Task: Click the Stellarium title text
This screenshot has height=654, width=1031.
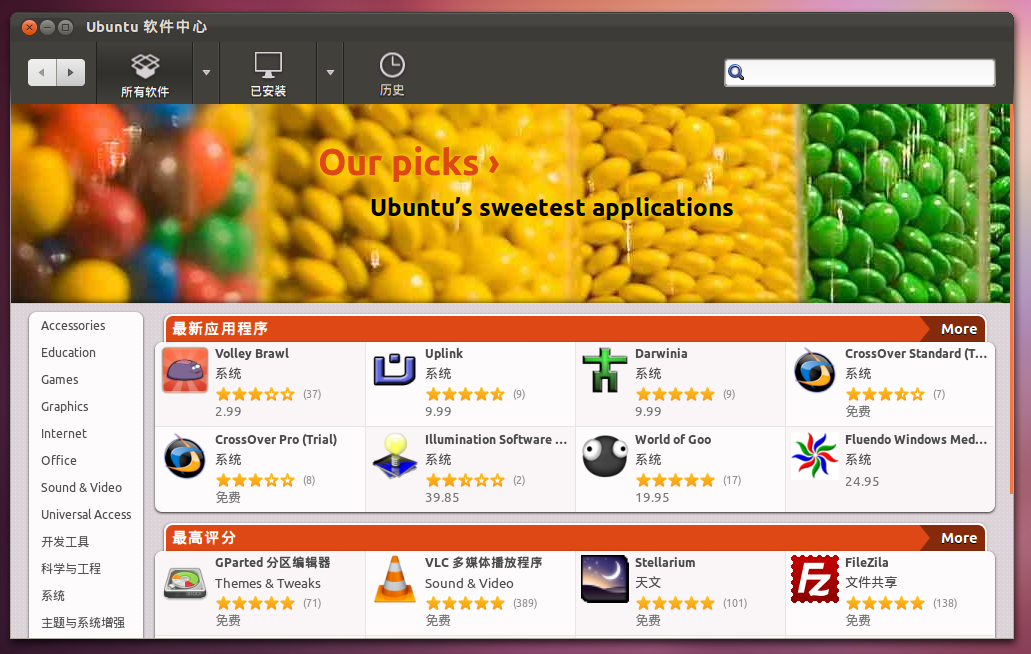Action: tap(665, 563)
